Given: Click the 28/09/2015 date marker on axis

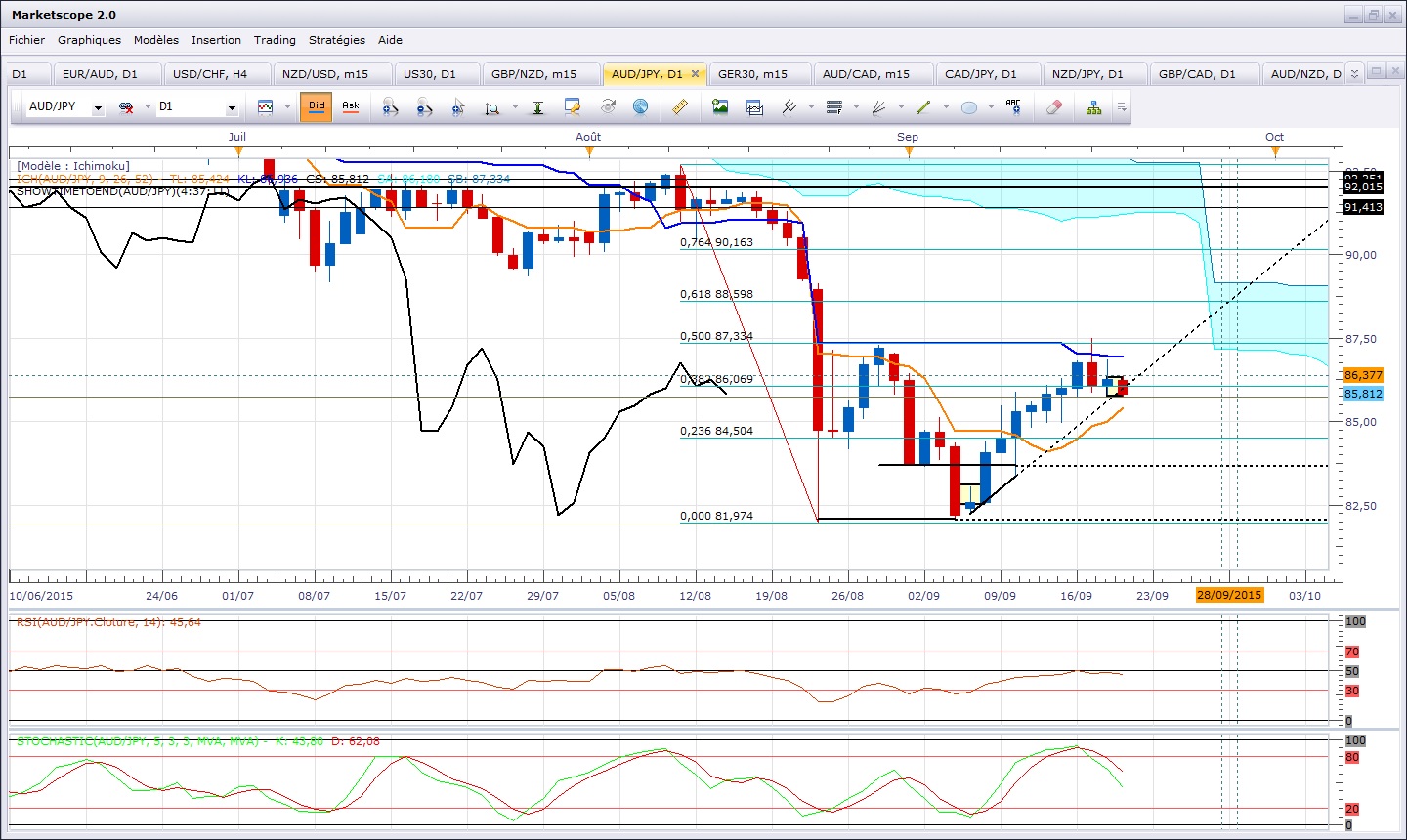Looking at the screenshot, I should pyautogui.click(x=1229, y=595).
